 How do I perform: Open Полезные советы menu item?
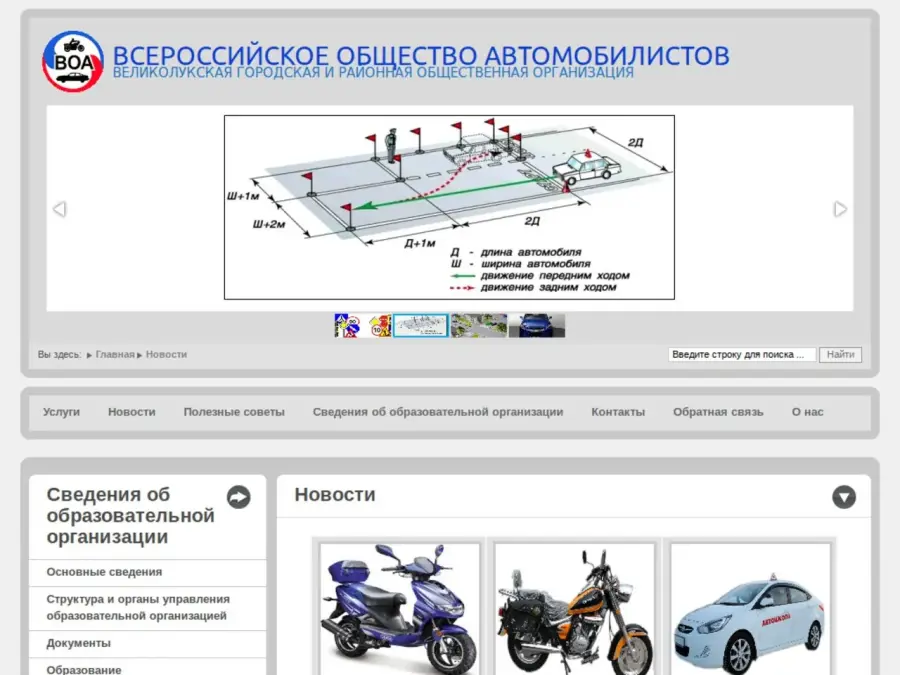point(234,412)
